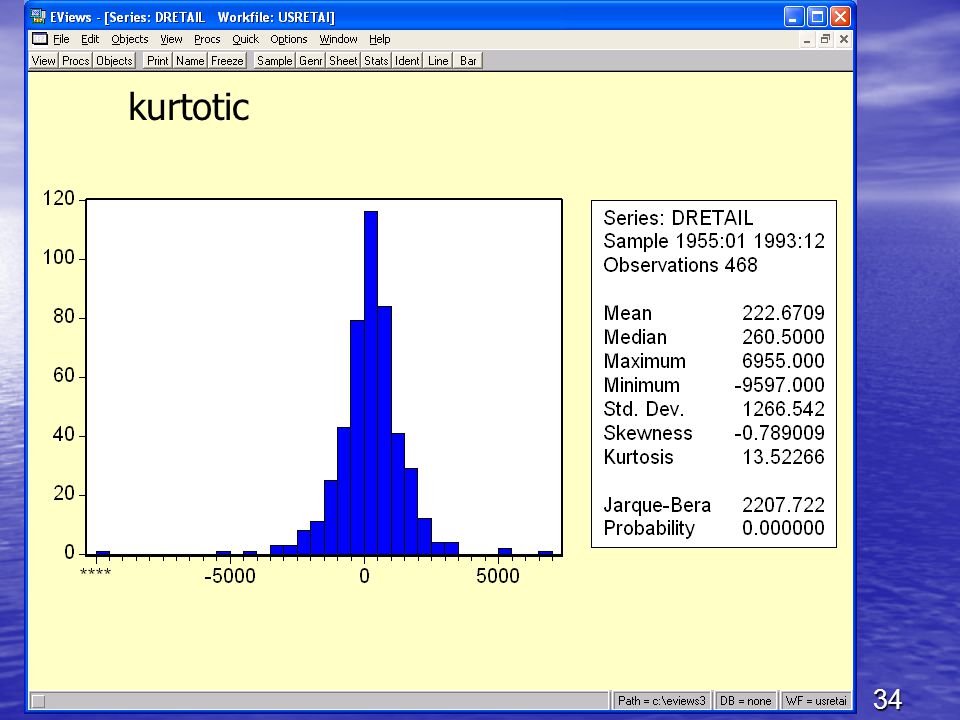Show Line graph via Line button
Image resolution: width=960 pixels, height=720 pixels.
click(x=438, y=61)
